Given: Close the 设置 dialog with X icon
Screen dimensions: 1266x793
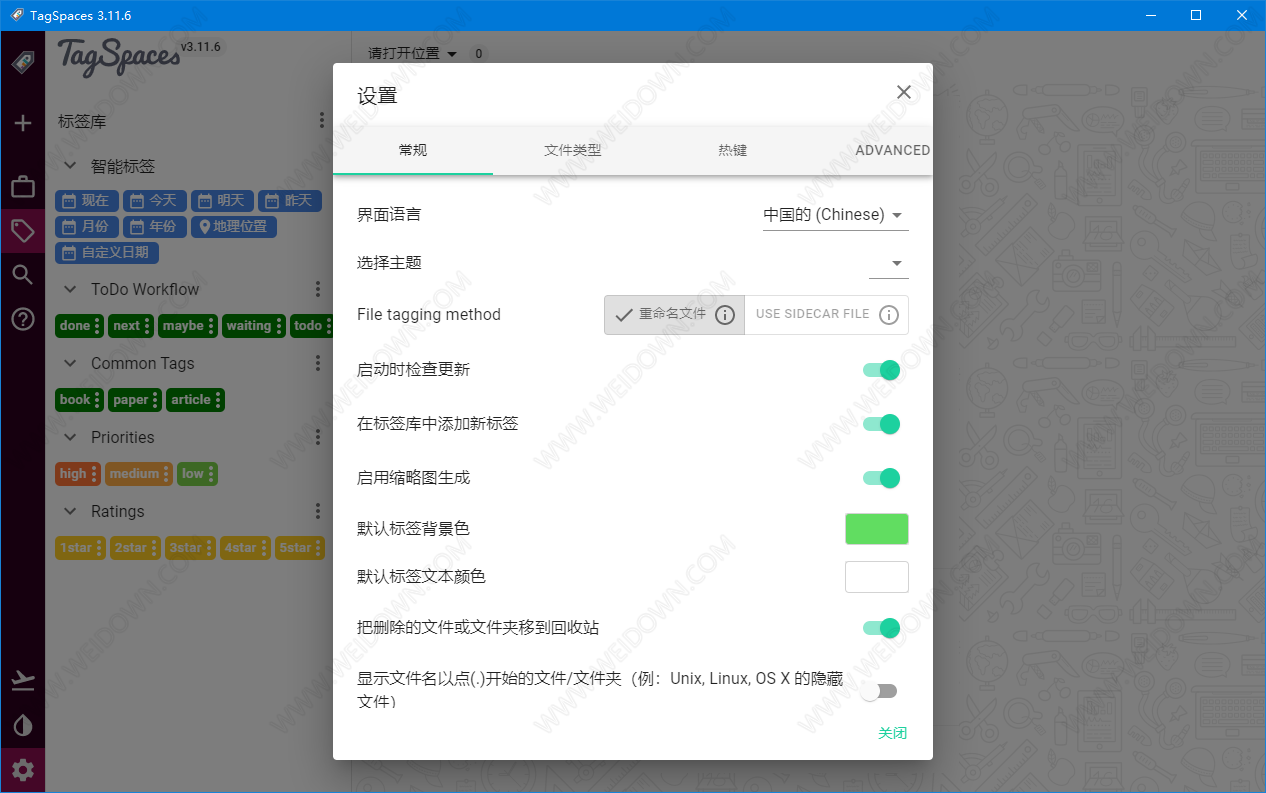Looking at the screenshot, I should click(x=904, y=92).
